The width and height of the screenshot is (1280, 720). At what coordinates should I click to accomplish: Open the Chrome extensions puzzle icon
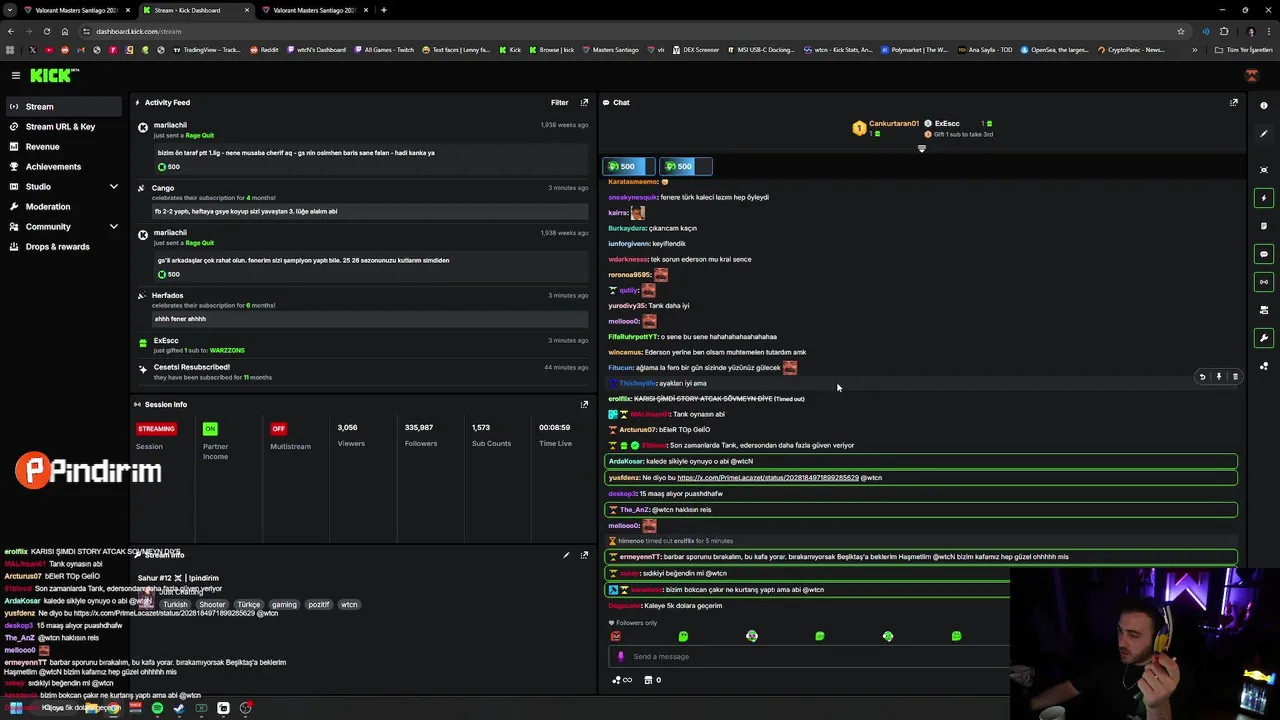(1224, 31)
